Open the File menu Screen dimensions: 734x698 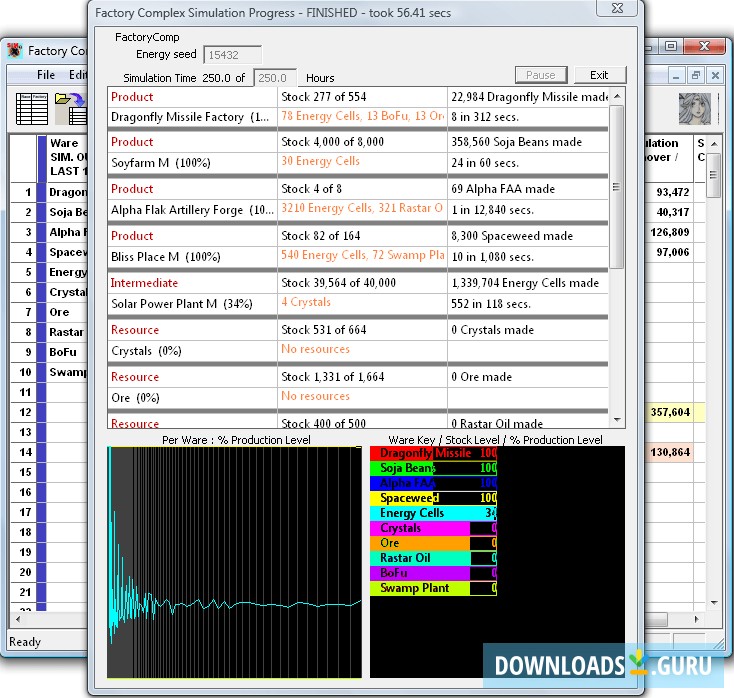tap(46, 75)
